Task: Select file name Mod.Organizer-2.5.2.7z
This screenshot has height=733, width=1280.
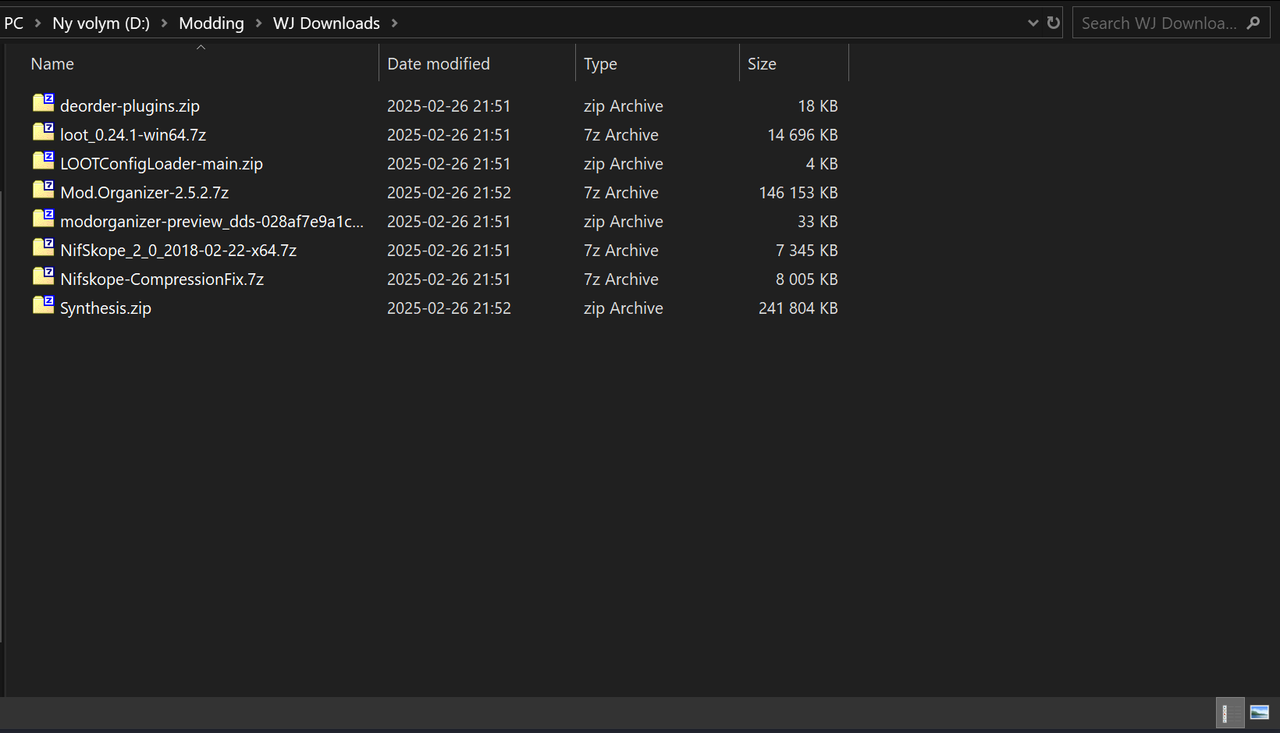Action: point(145,193)
